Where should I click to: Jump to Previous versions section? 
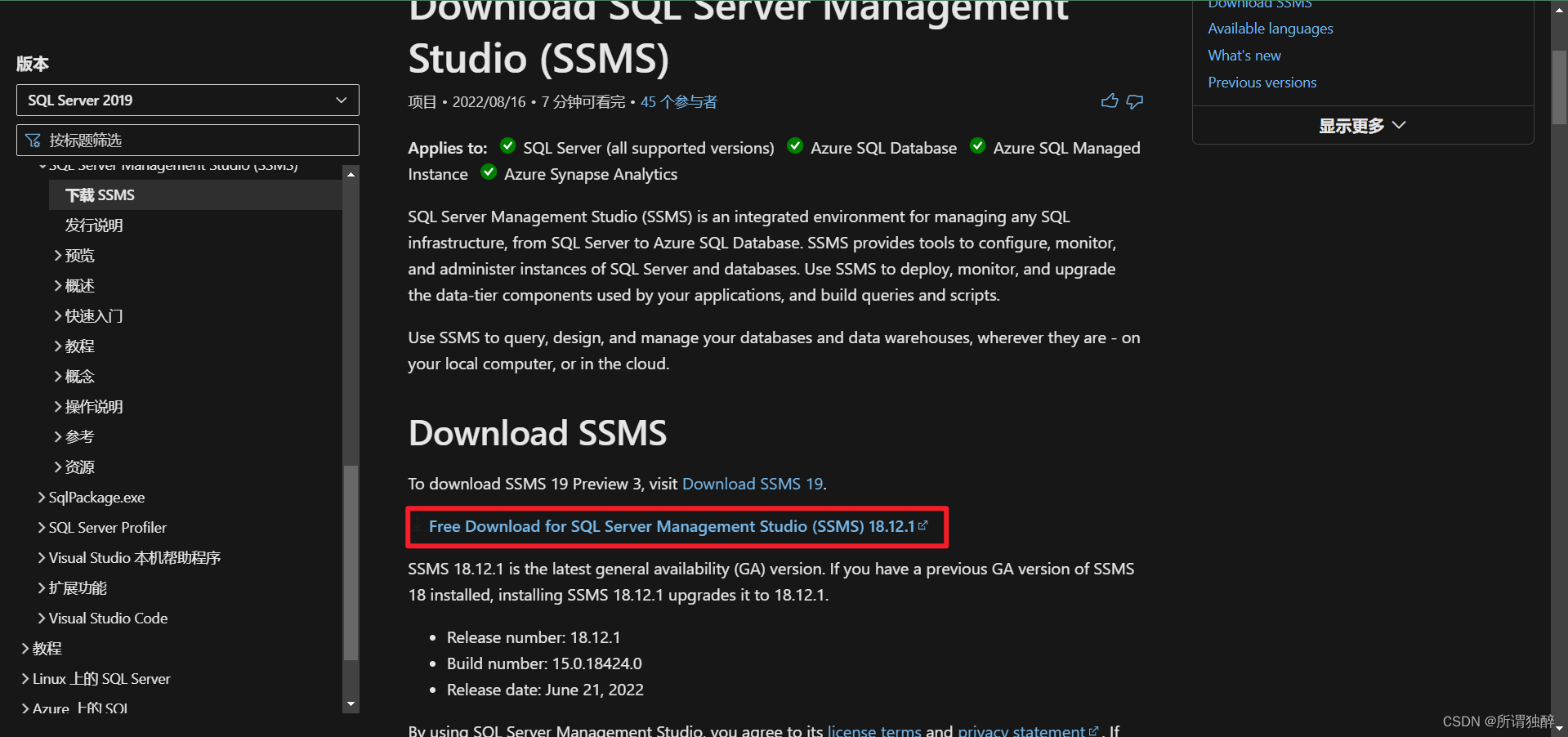pos(1262,83)
